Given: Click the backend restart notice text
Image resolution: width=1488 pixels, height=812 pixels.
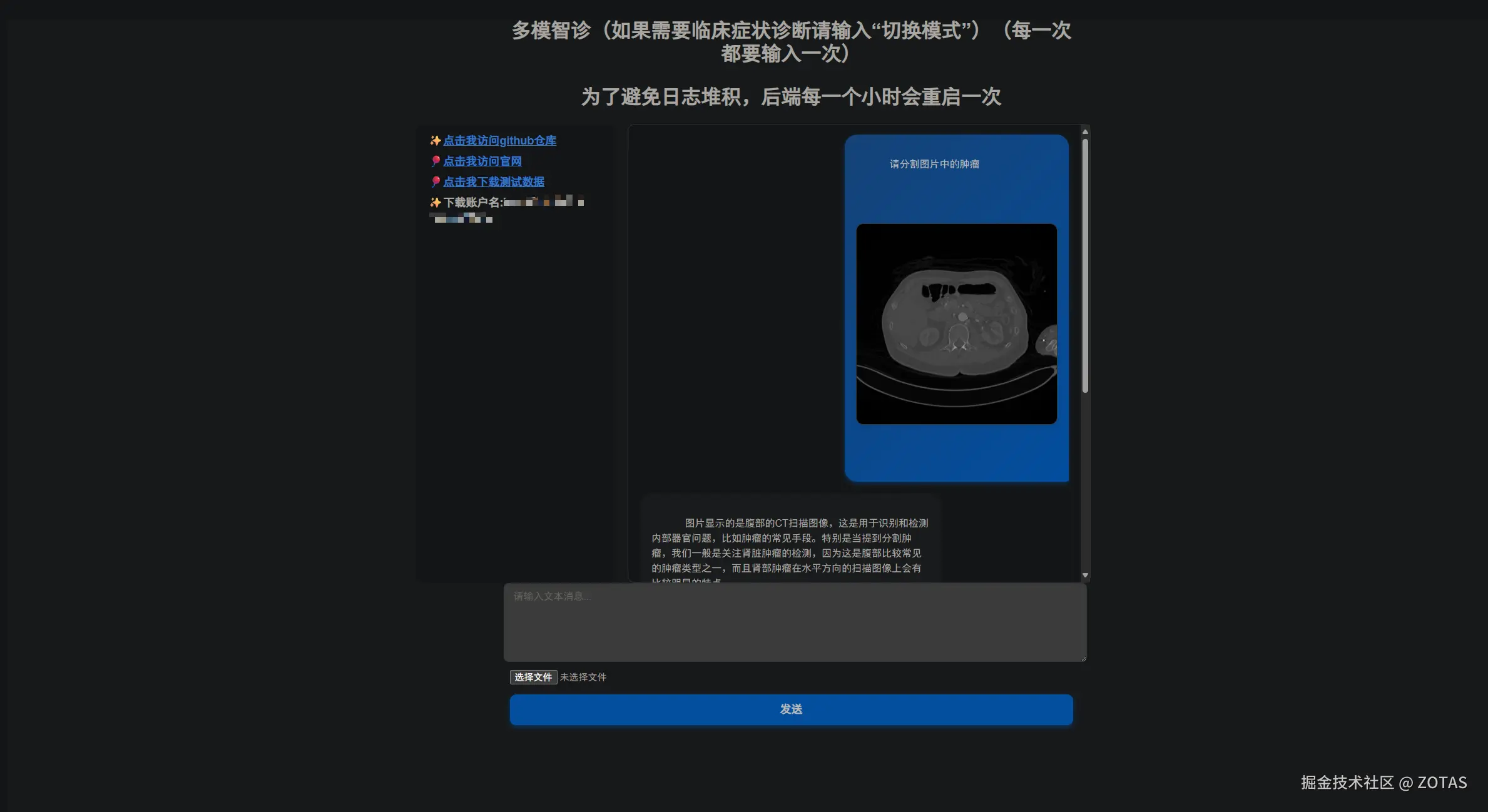Looking at the screenshot, I should [790, 97].
